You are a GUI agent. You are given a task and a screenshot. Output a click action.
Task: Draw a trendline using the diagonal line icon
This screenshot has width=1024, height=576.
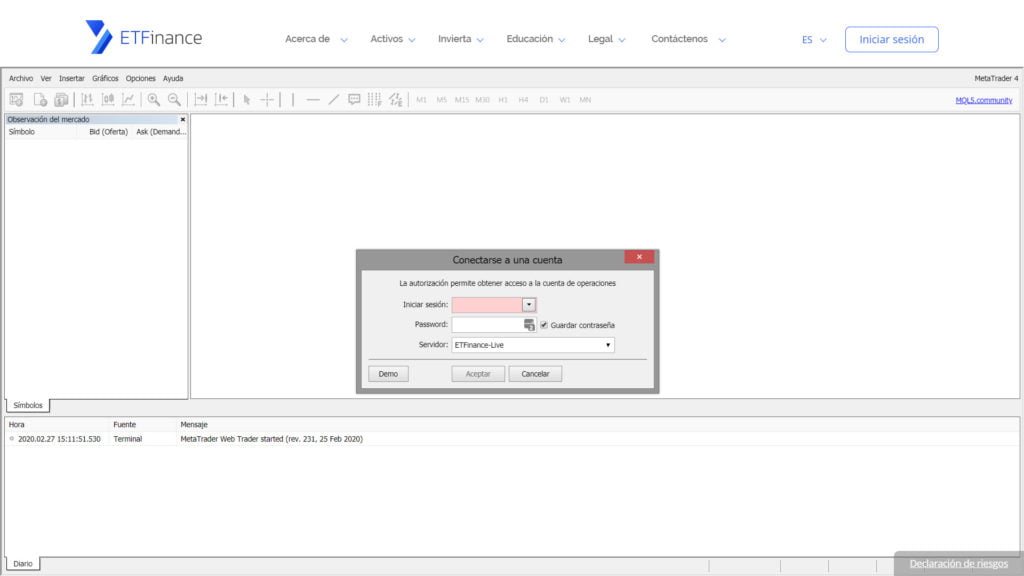point(333,99)
